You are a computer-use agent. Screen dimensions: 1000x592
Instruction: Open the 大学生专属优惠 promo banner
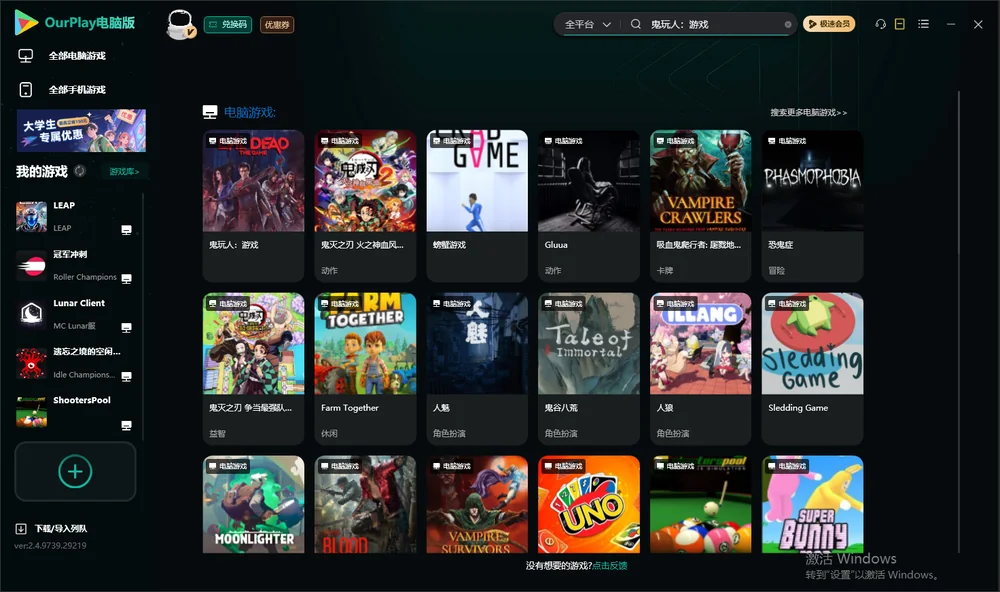tap(82, 131)
